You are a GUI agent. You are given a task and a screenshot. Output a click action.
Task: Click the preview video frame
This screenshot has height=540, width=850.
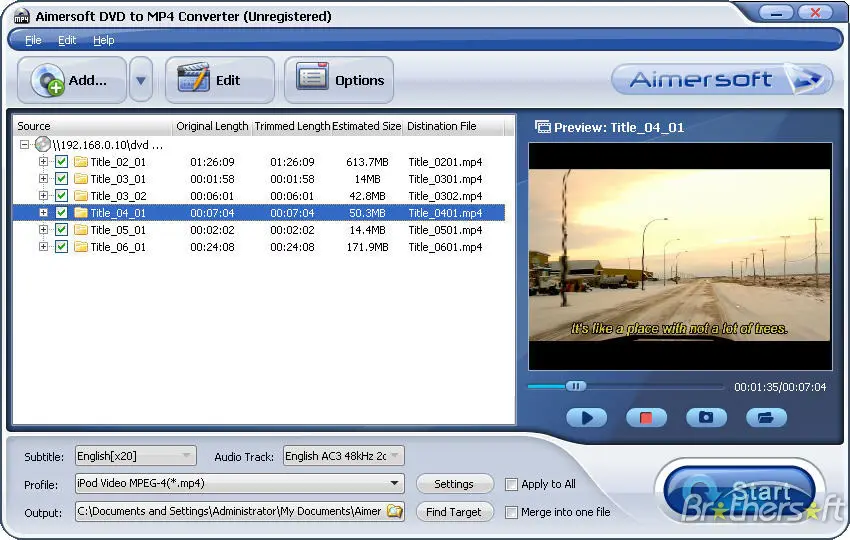tap(680, 256)
